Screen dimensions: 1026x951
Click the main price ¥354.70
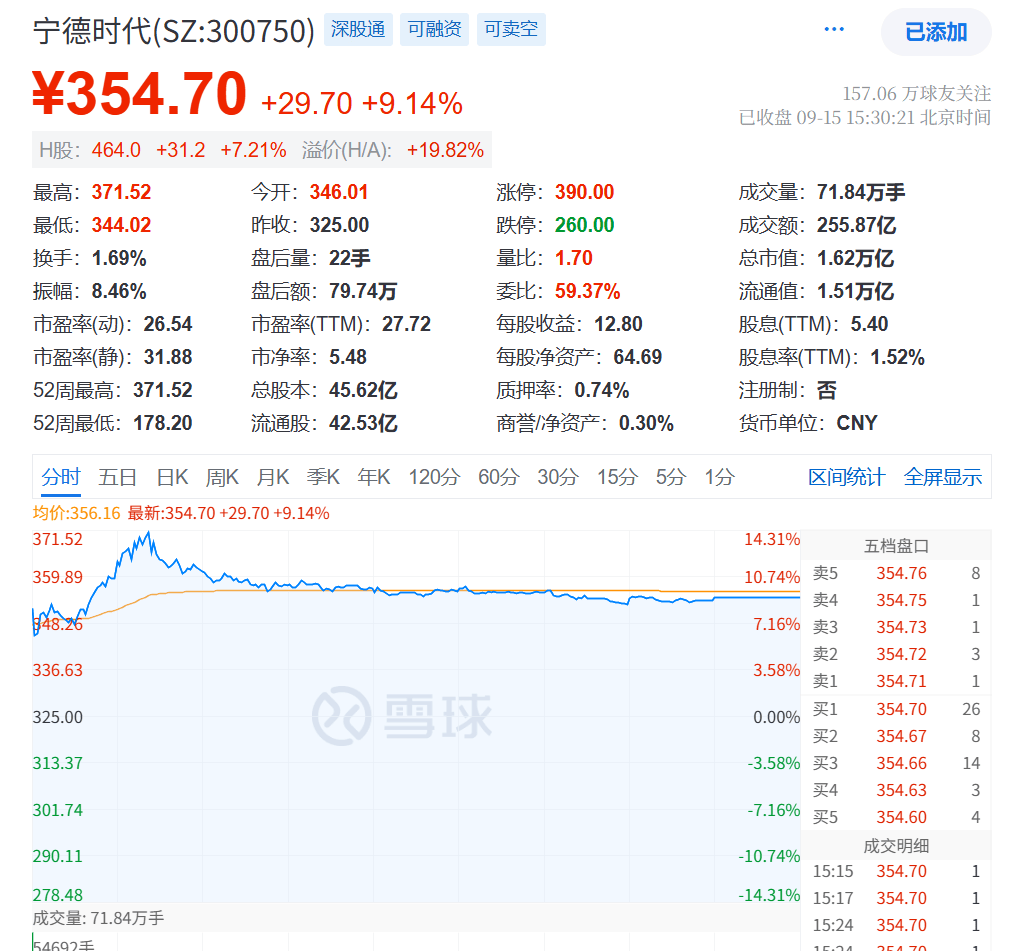click(x=139, y=94)
